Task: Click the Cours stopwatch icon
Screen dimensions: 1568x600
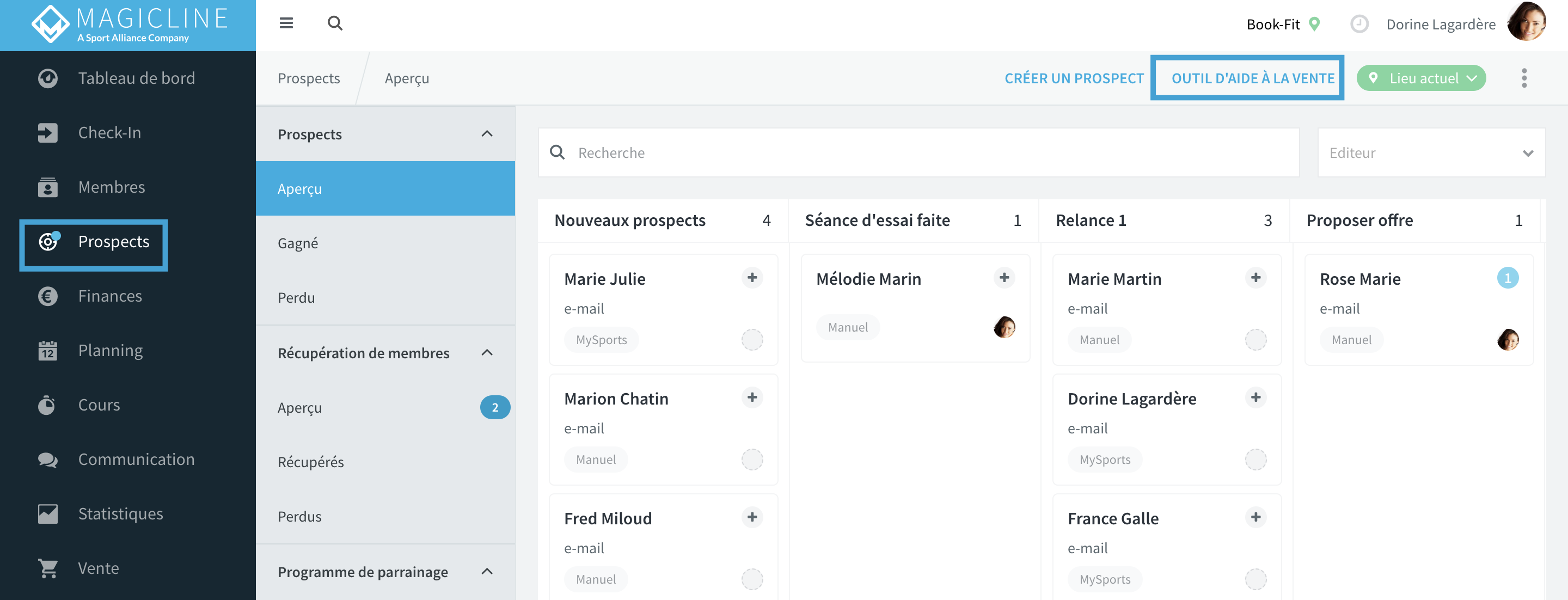Action: coord(47,405)
